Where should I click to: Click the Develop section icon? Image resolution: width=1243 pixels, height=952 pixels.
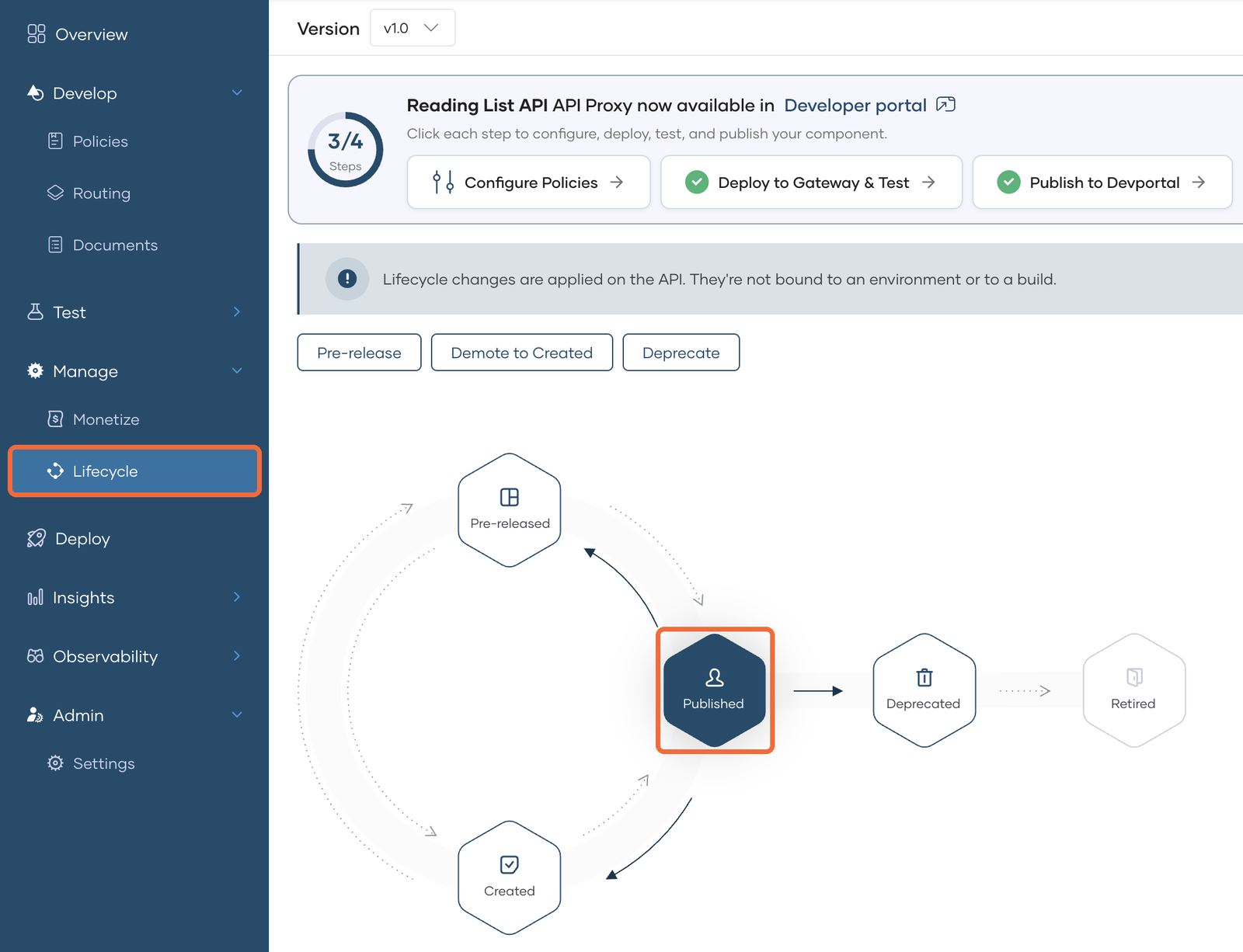tap(36, 93)
